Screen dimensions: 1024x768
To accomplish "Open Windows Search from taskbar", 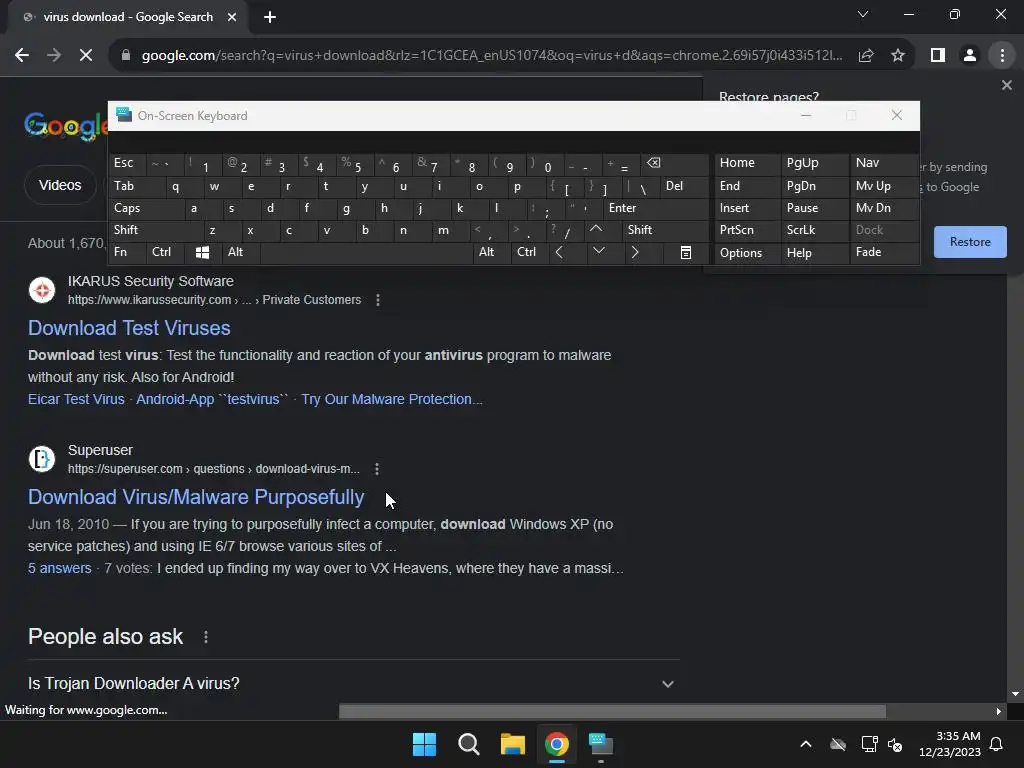I will [x=468, y=744].
